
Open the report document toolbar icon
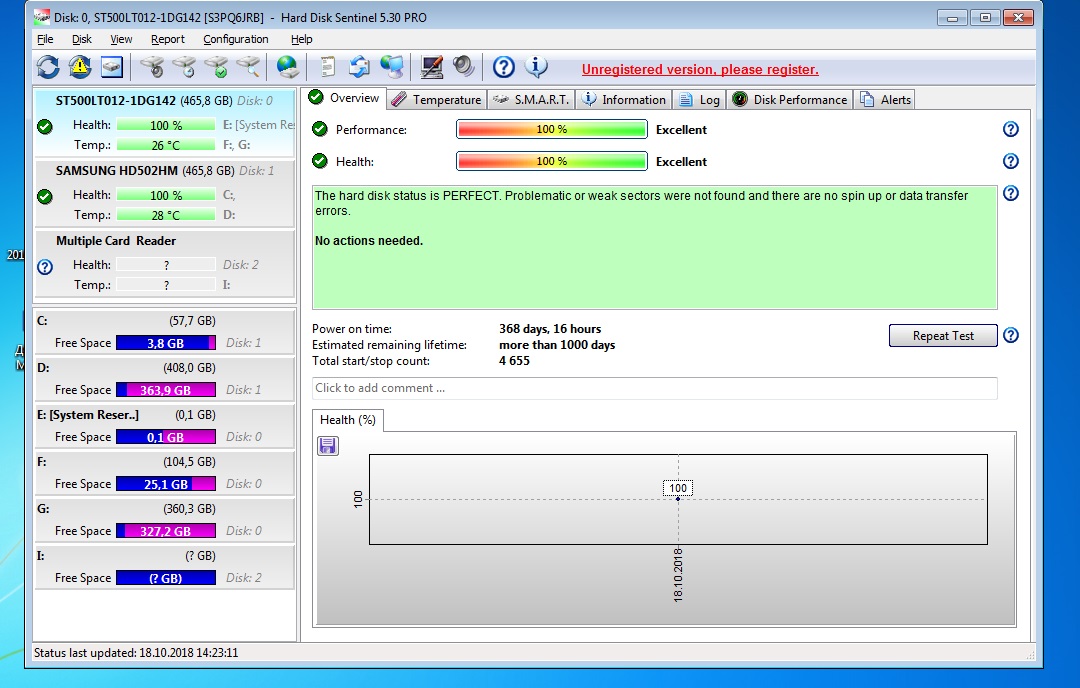pyautogui.click(x=328, y=66)
